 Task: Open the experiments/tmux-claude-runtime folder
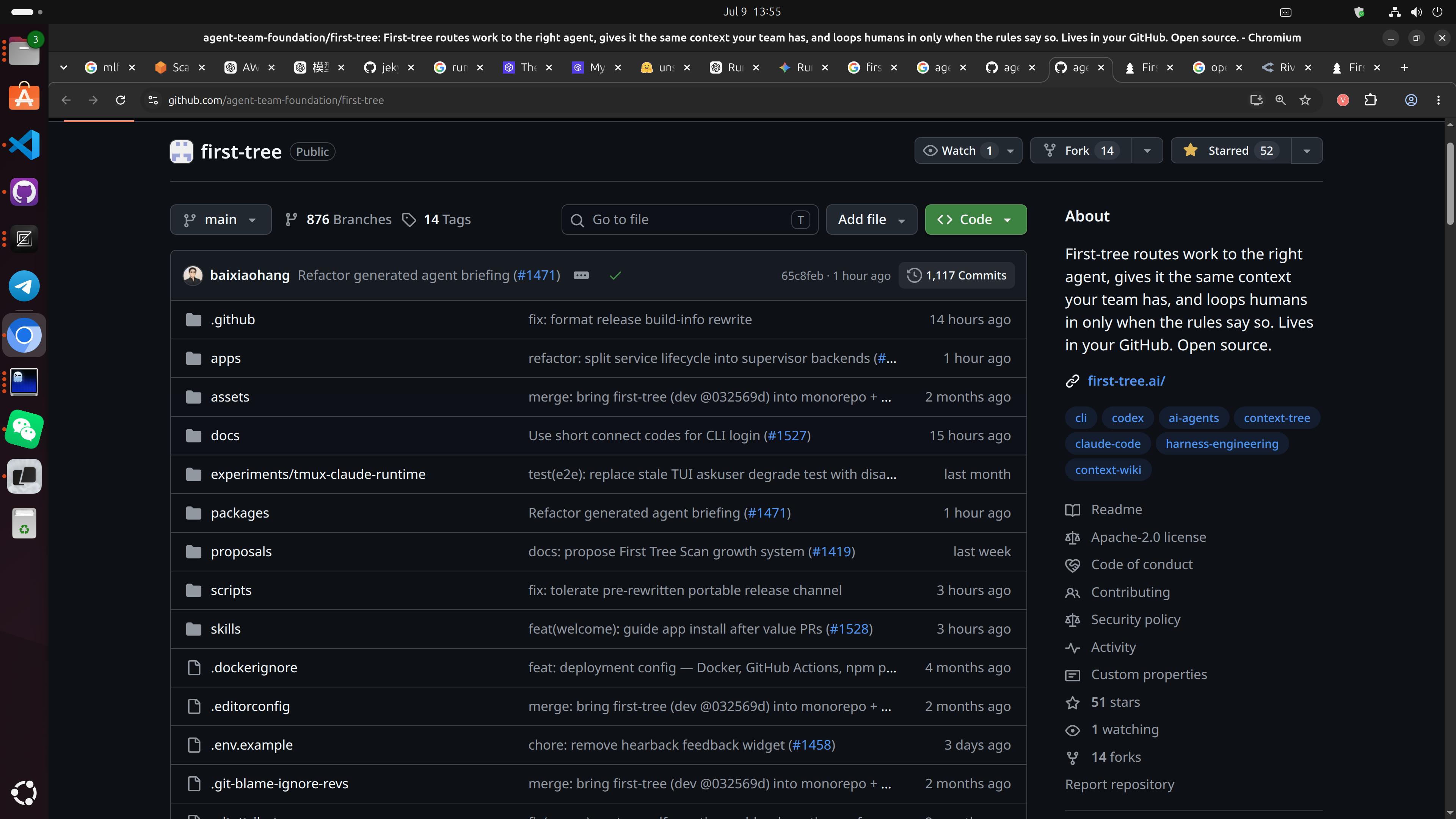tap(318, 474)
